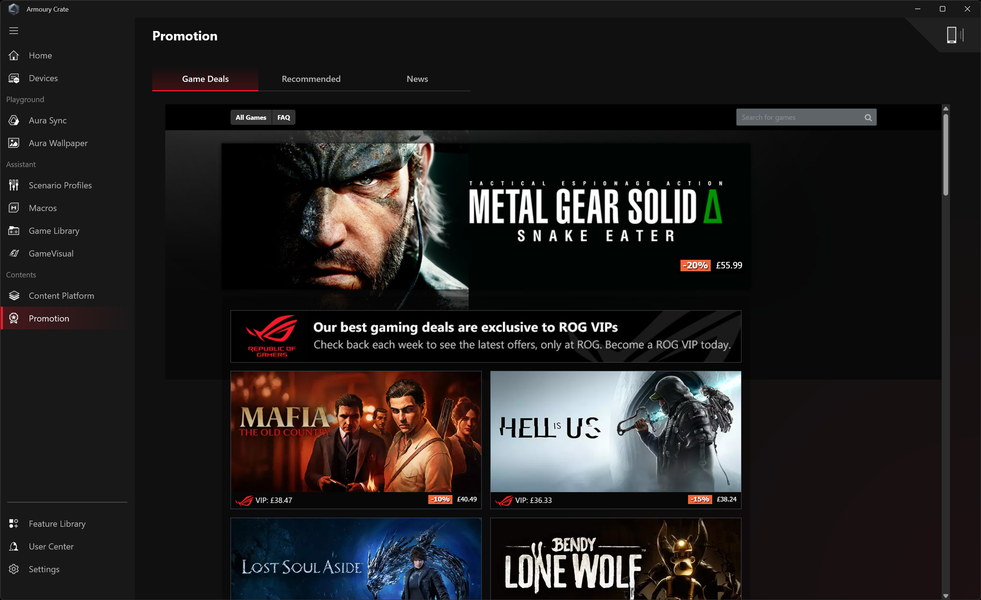Open Aura Sync from the sidebar
Image resolution: width=981 pixels, height=600 pixels.
tap(68, 120)
